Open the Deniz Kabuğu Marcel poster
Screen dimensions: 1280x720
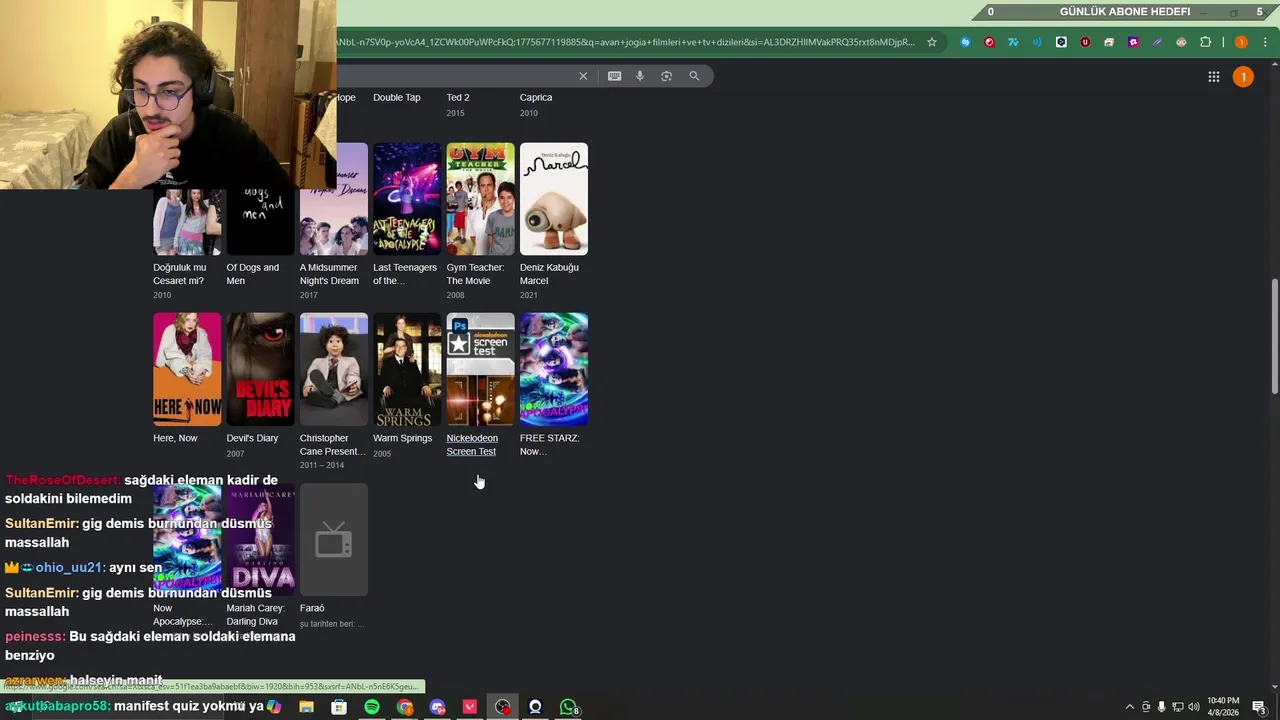[554, 199]
